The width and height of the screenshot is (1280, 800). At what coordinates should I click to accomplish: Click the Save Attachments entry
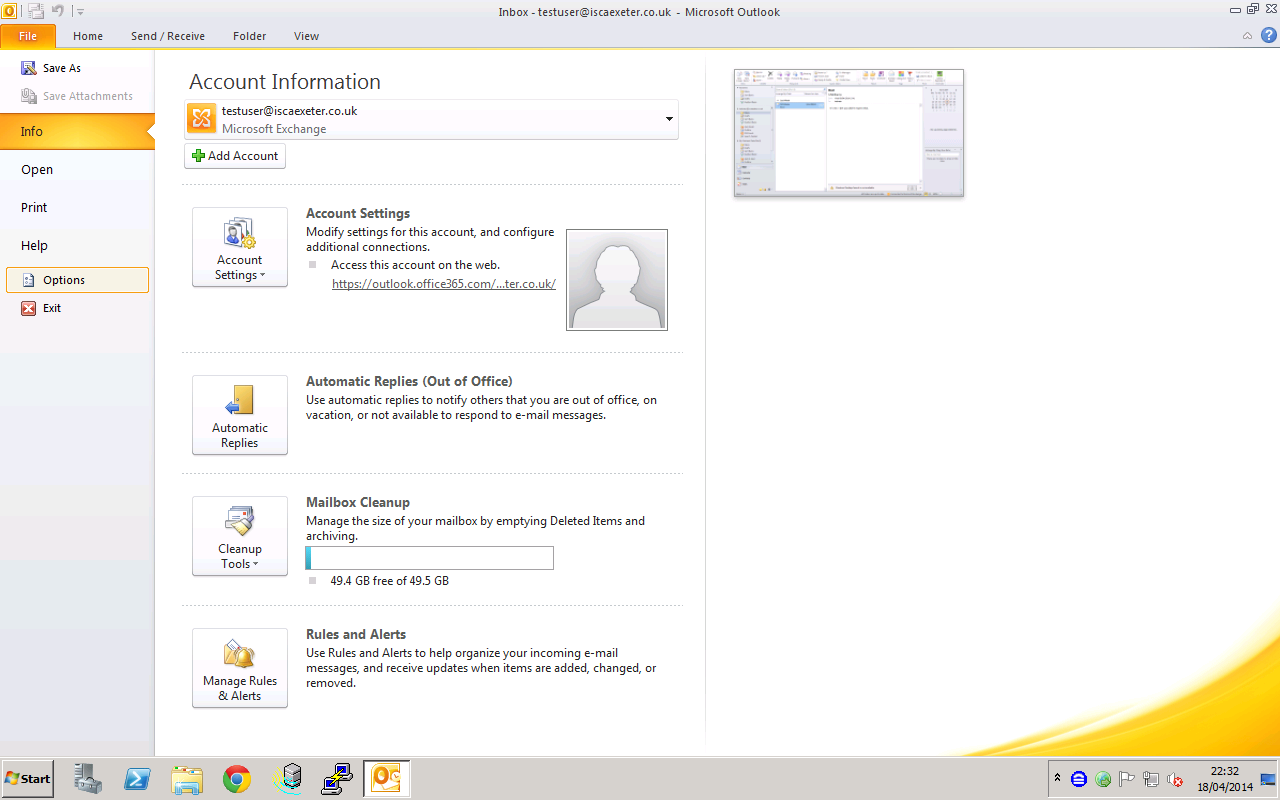point(77,96)
